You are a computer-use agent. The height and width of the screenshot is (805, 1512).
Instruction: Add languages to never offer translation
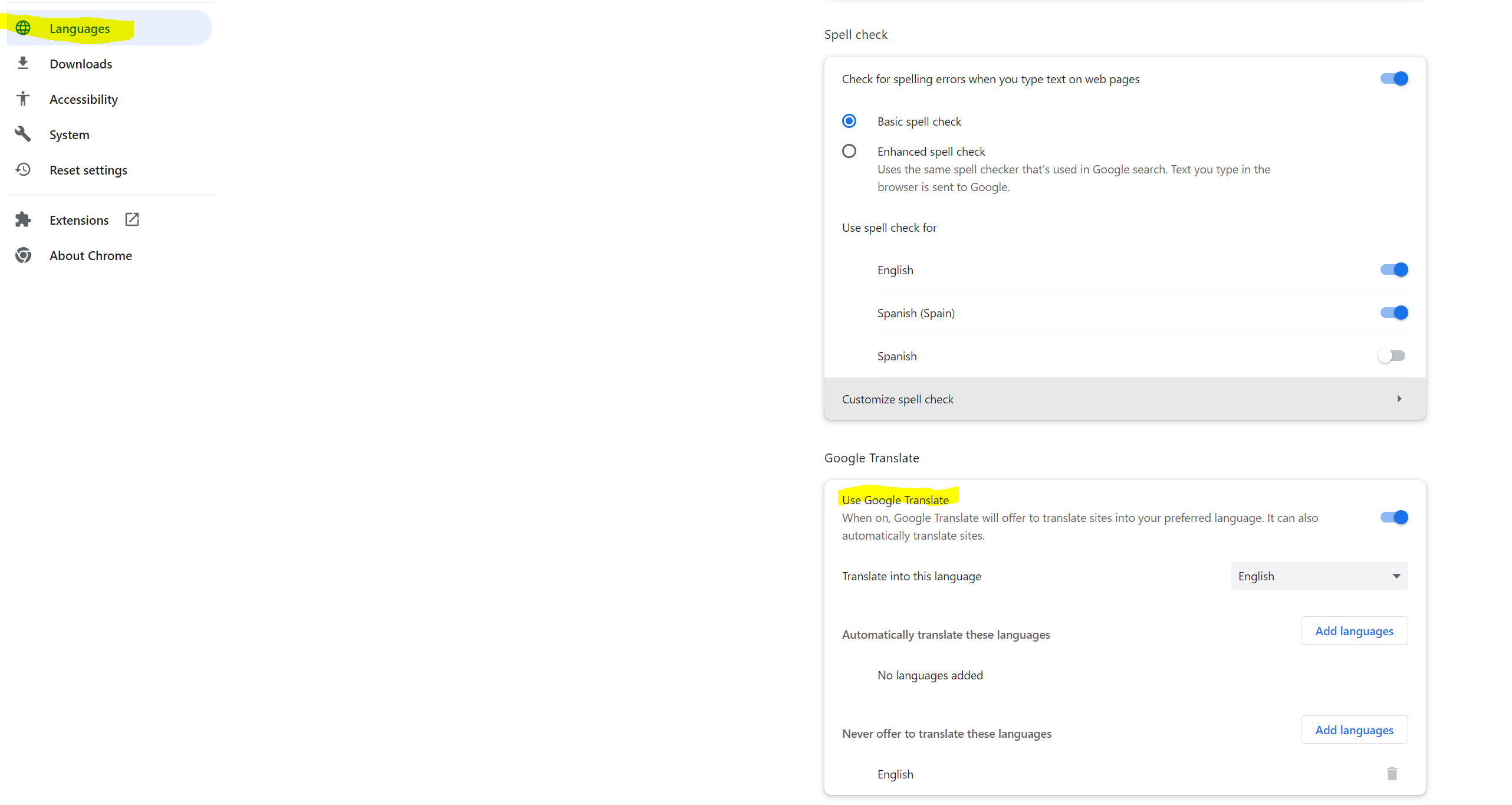click(x=1354, y=730)
